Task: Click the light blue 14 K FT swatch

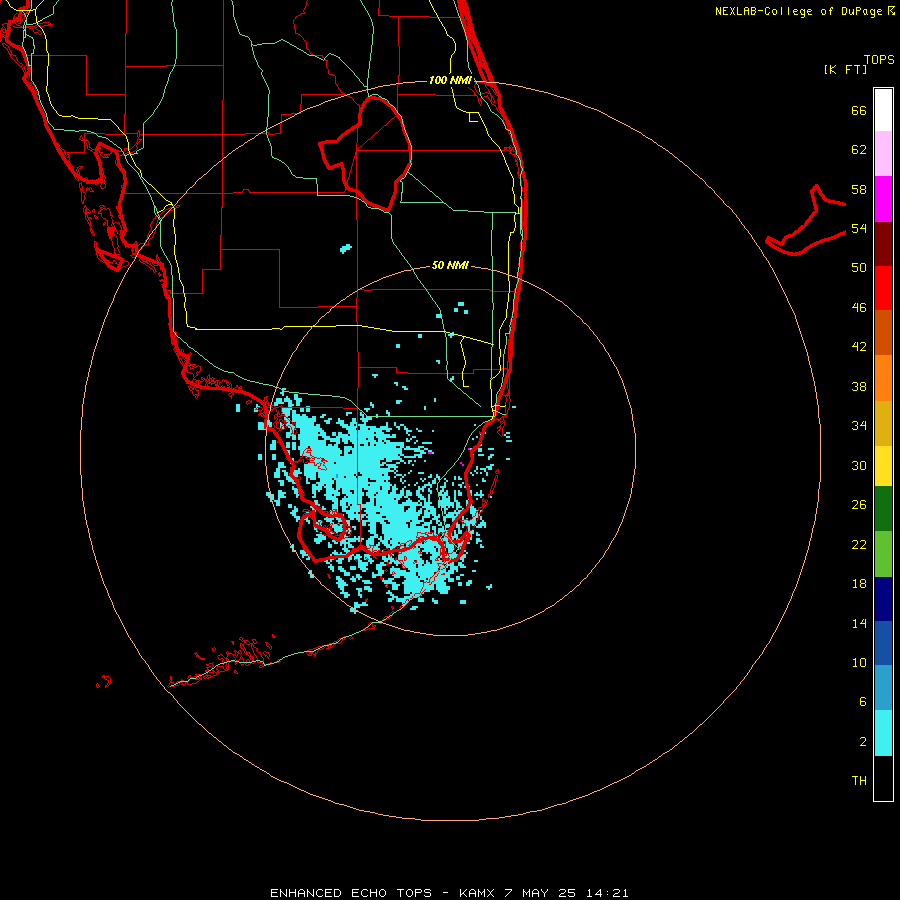Action: tap(883, 688)
